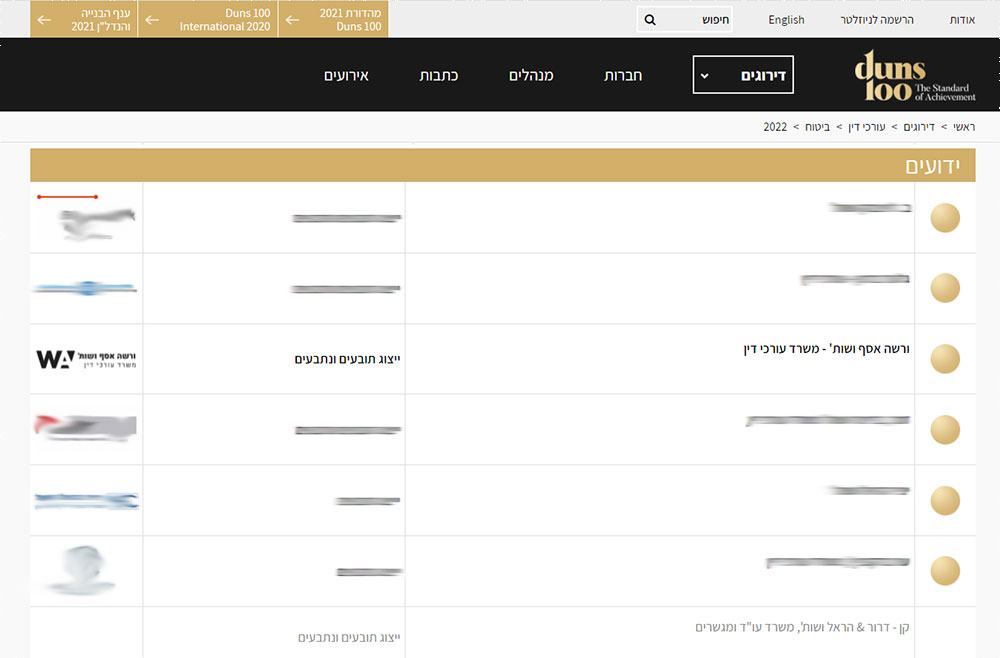Open קן - דרור & הראל ושות' firm
Viewport: 1000px width, 658px height.
point(802,627)
